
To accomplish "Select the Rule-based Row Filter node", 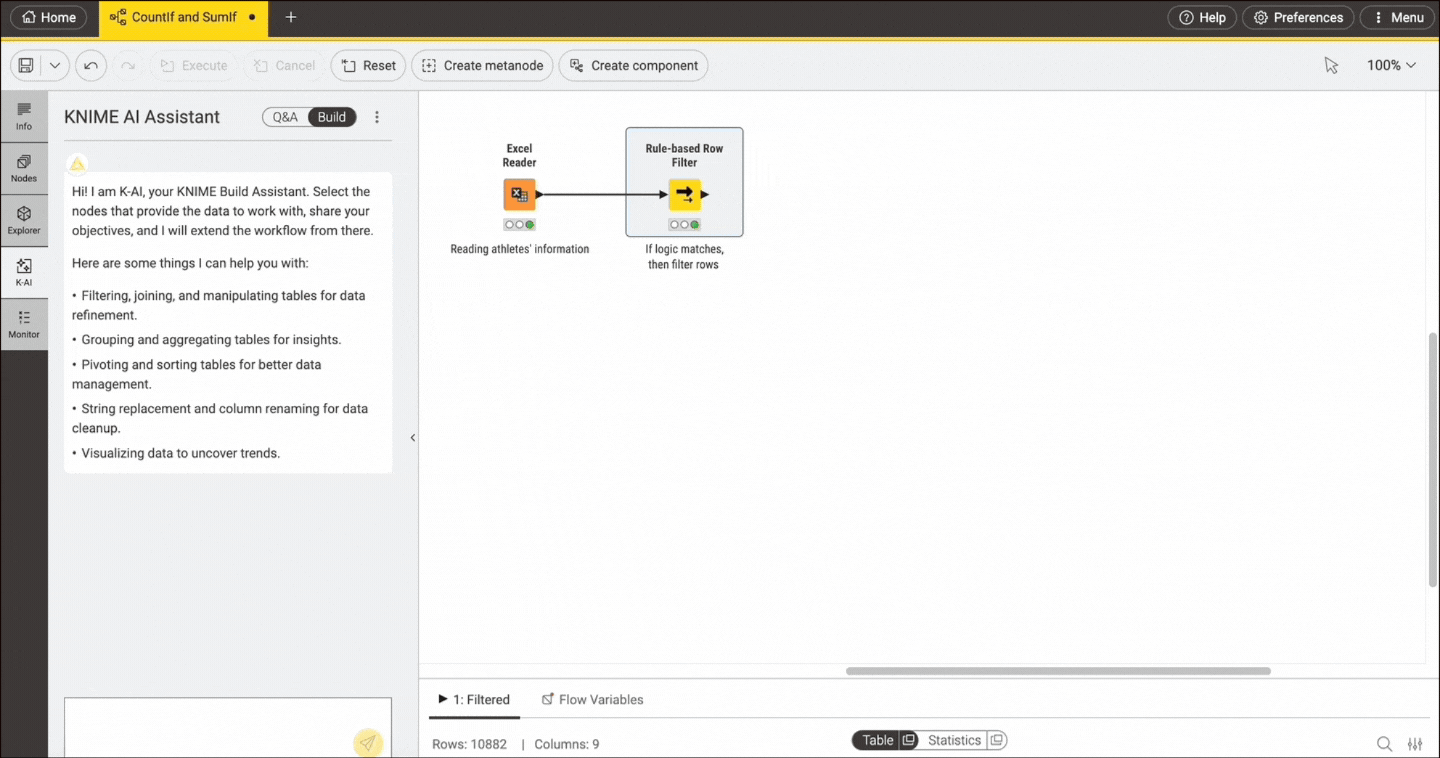I will coord(685,194).
